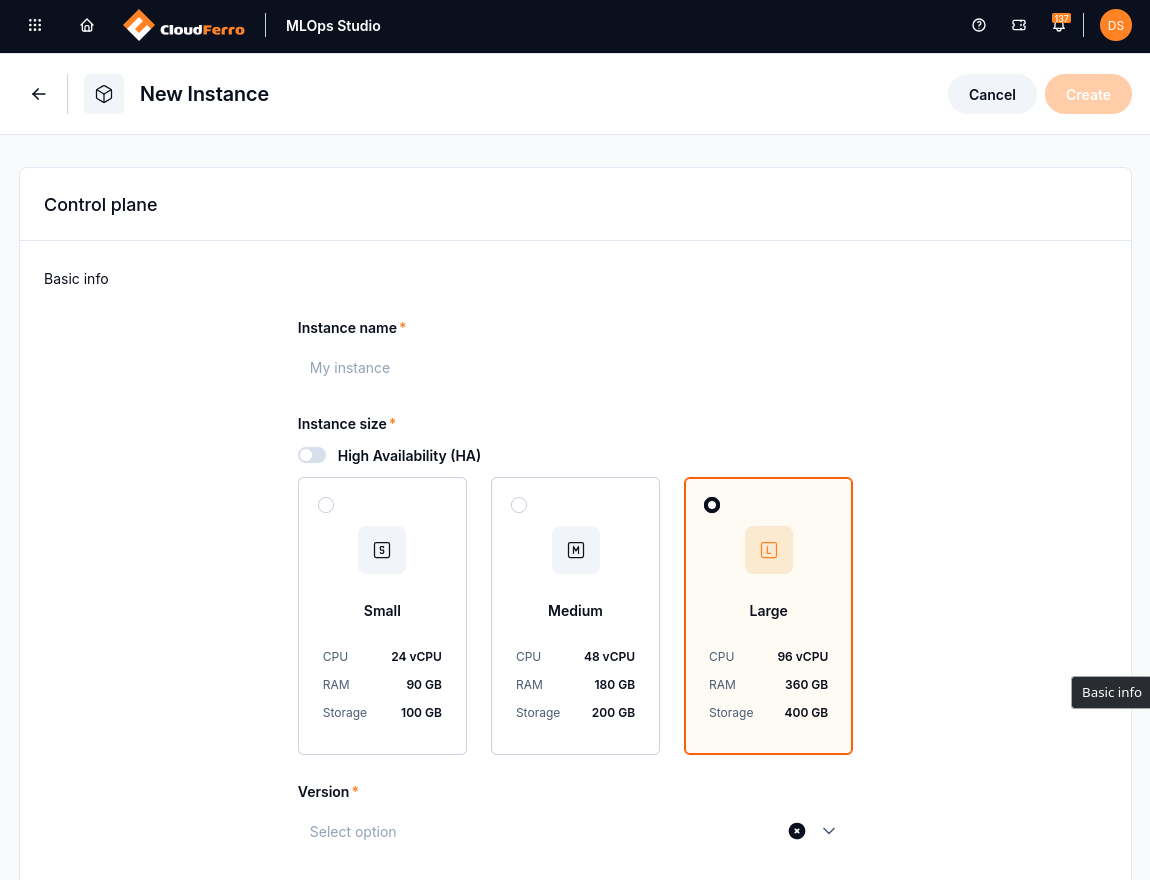This screenshot has width=1150, height=880.
Task: Click the Basic info side tab
Action: [x=1110, y=692]
